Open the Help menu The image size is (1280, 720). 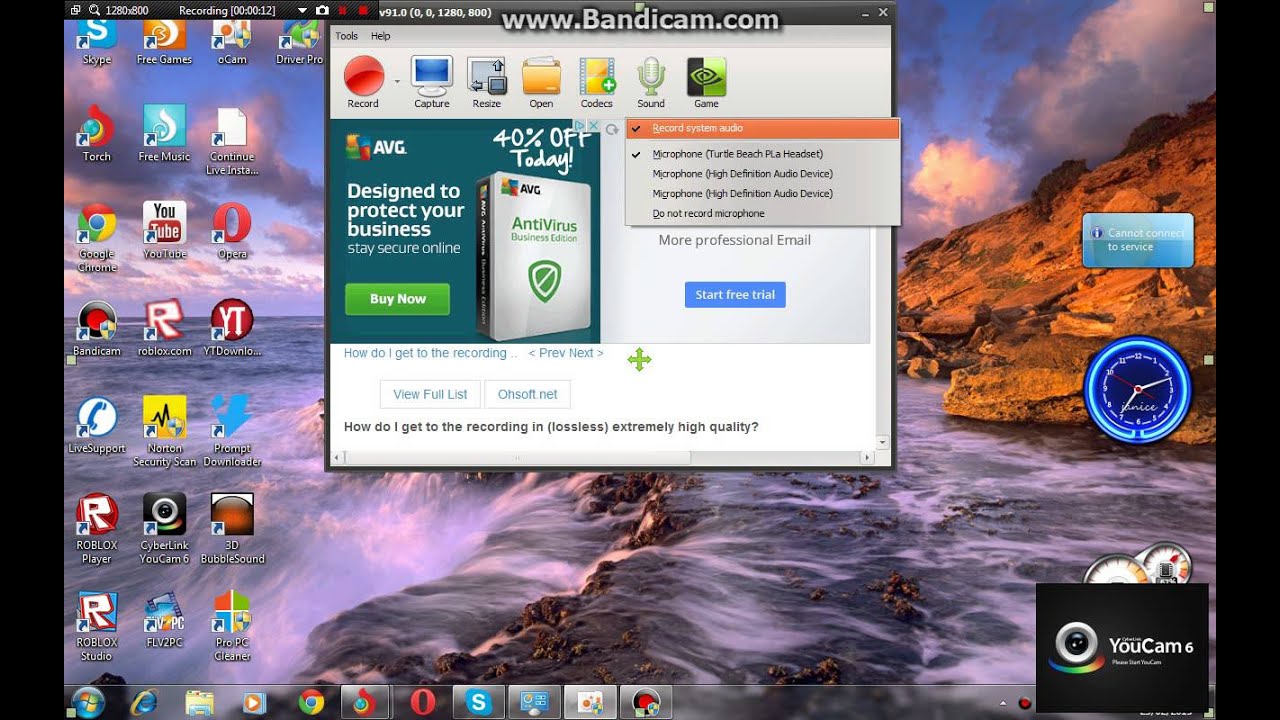(x=380, y=36)
